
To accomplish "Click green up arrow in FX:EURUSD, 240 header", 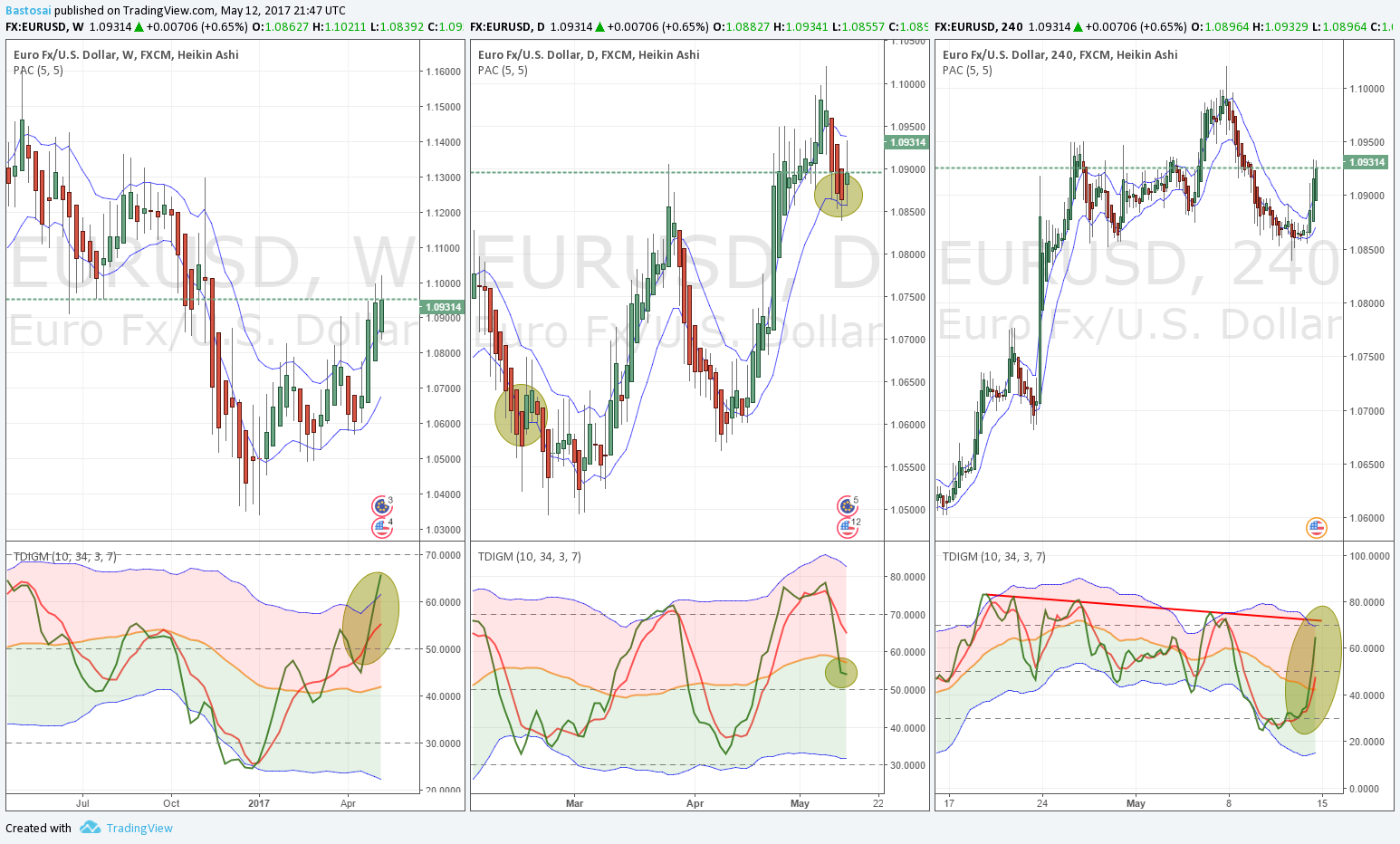I will 1078,27.
